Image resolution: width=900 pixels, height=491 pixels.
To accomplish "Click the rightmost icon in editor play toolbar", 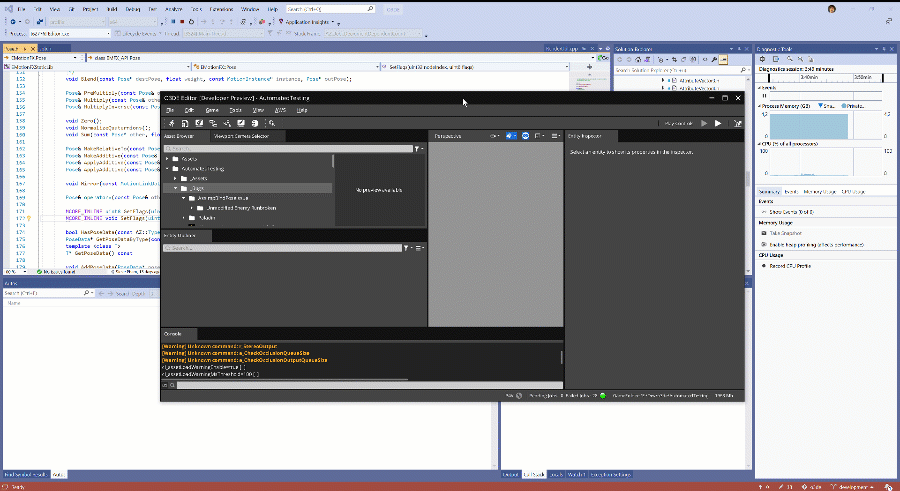I will point(738,123).
